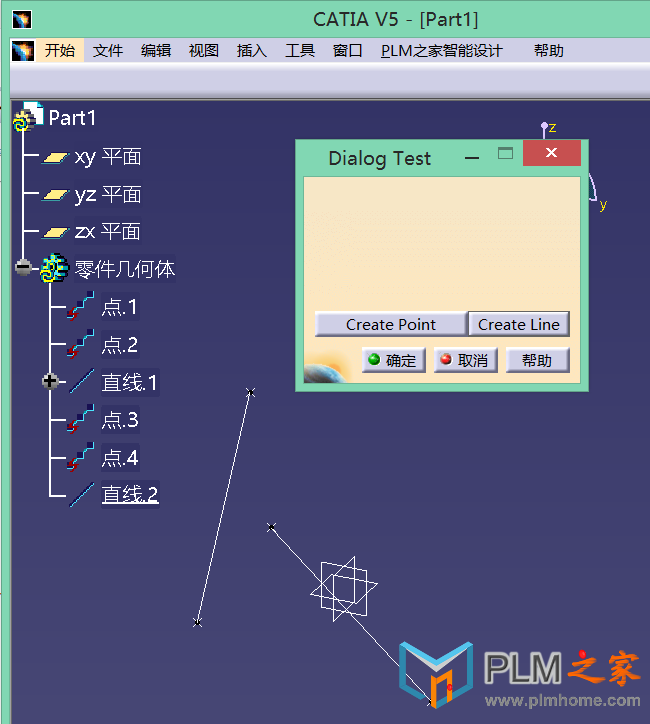Click the Dialog Test title bar
The height and width of the screenshot is (724, 650).
379,158
